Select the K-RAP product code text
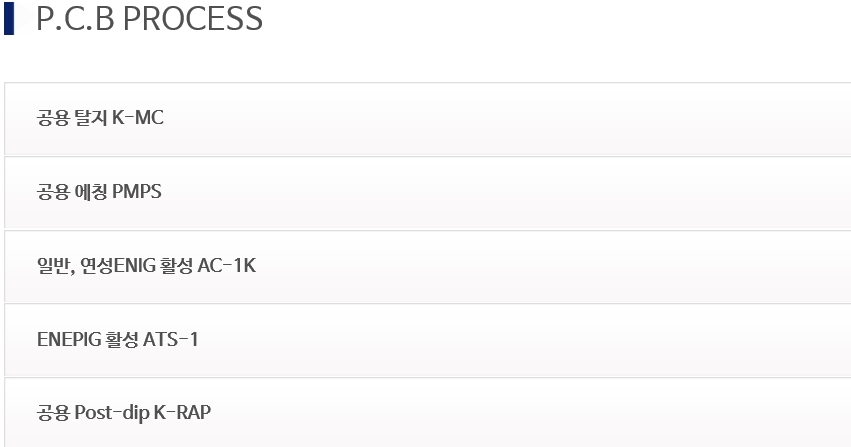The height and width of the screenshot is (447, 851). (x=182, y=412)
